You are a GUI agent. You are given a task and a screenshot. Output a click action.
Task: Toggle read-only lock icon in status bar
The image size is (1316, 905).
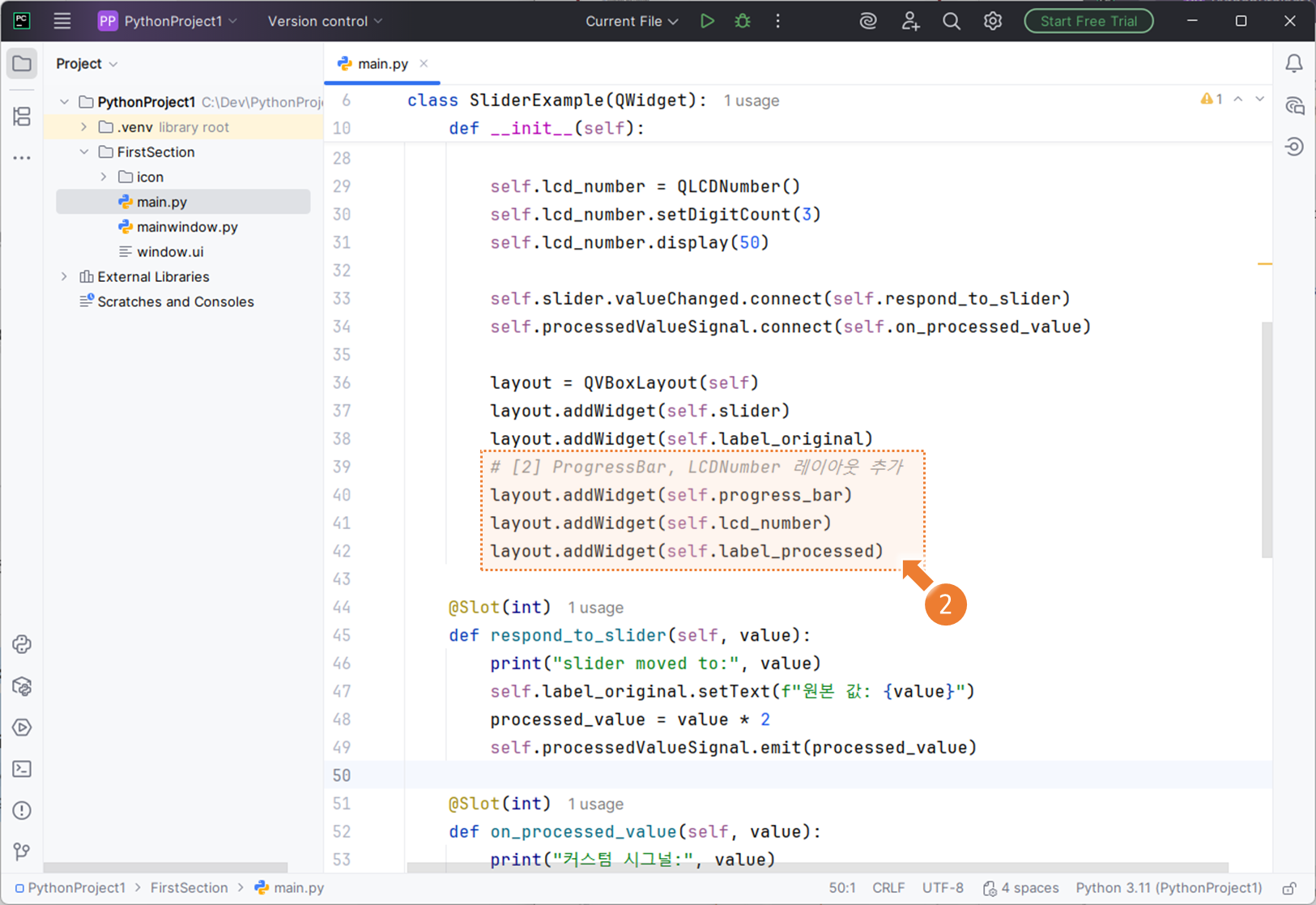(x=1289, y=889)
